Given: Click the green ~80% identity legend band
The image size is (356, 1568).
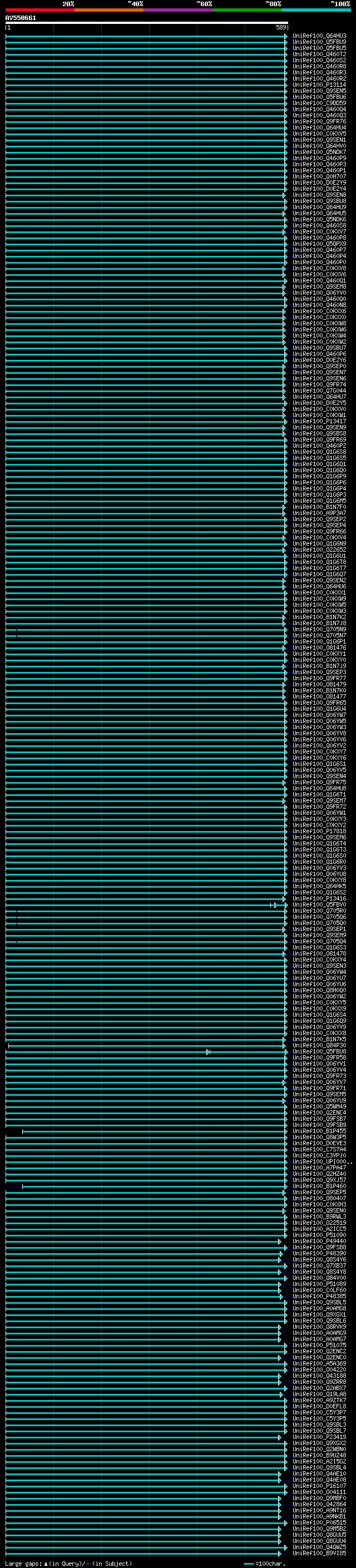Looking at the screenshot, I should [247, 10].
